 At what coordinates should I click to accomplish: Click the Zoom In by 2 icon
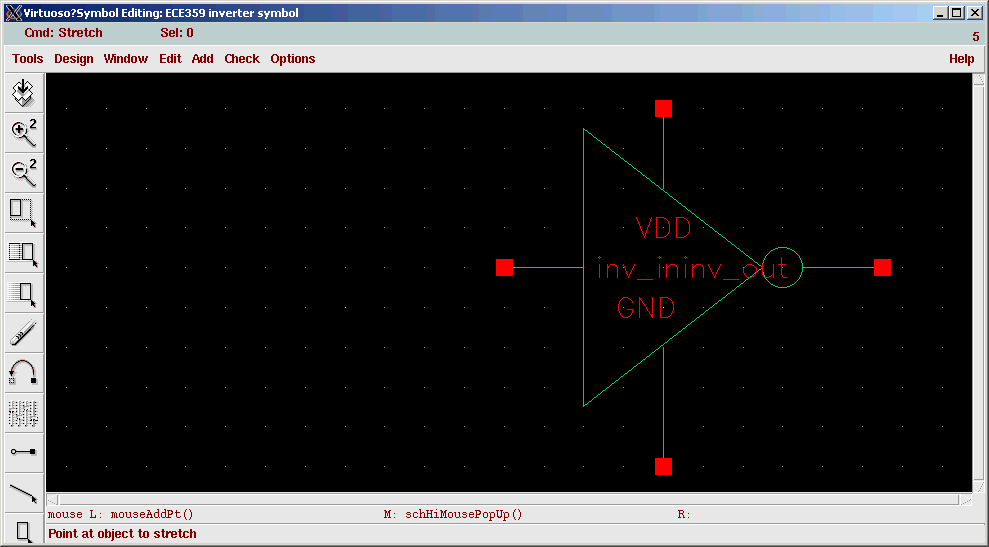click(x=23, y=132)
